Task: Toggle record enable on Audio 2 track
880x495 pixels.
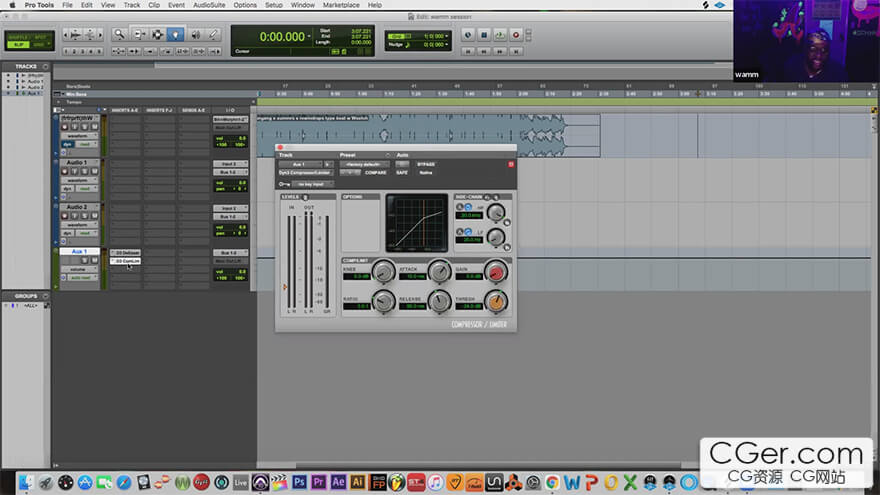Action: (x=65, y=216)
